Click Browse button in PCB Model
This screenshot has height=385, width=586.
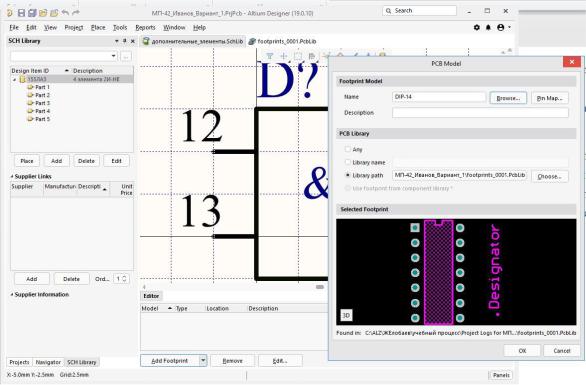tap(508, 98)
